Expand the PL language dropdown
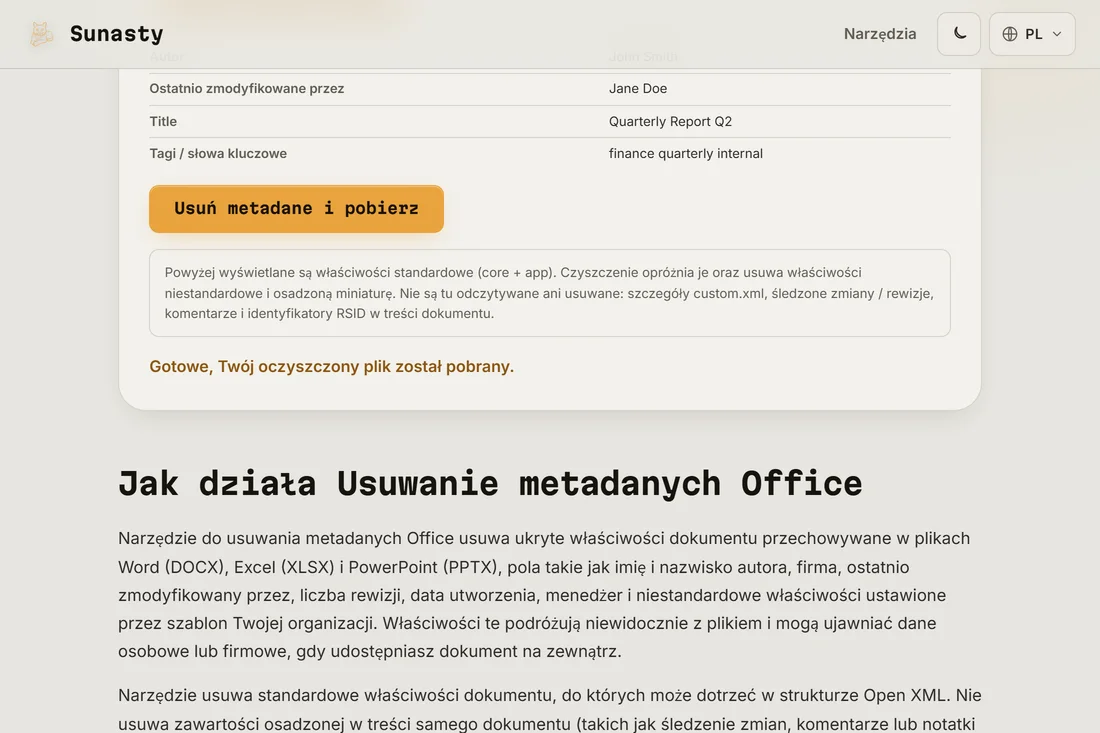The width and height of the screenshot is (1100, 733). pyautogui.click(x=1032, y=34)
